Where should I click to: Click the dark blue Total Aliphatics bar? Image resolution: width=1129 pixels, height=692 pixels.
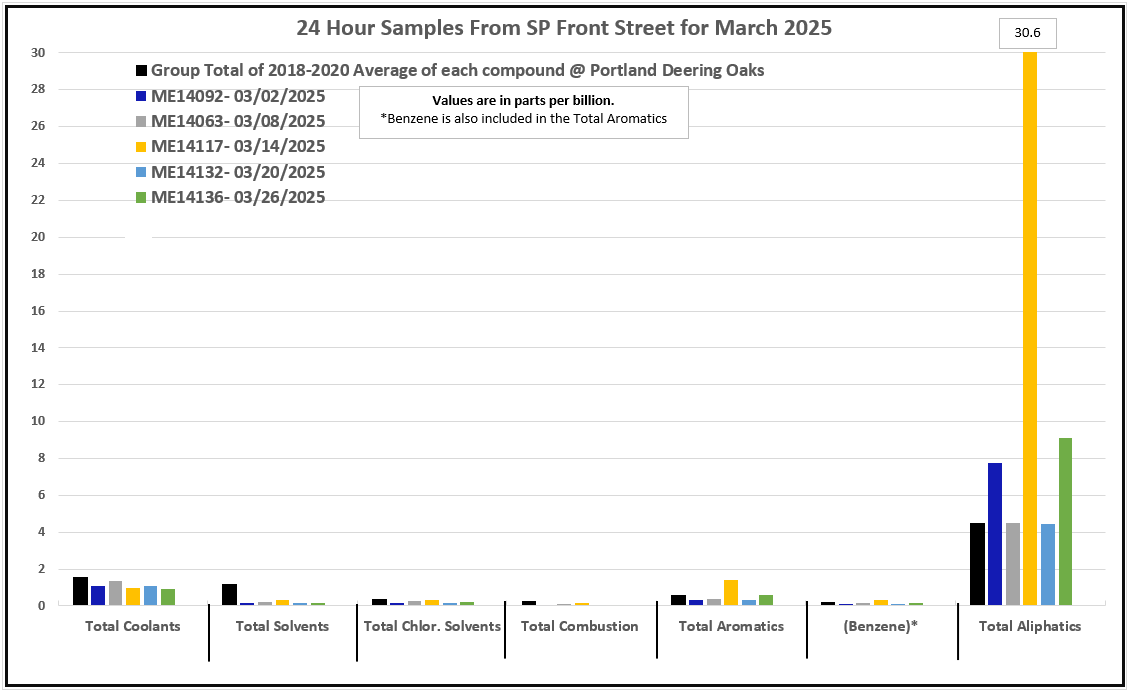coord(994,534)
